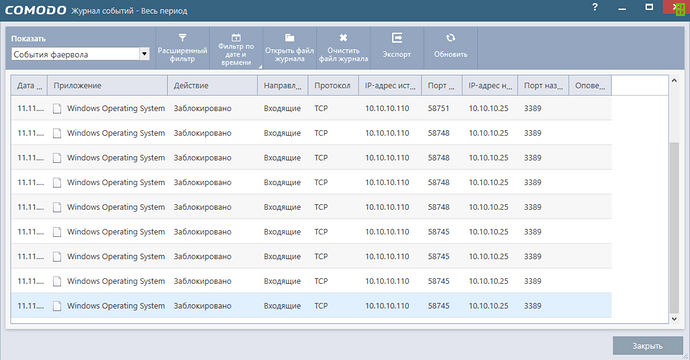Sort by the Действие column header
This screenshot has width=690, height=360.
tap(213, 85)
